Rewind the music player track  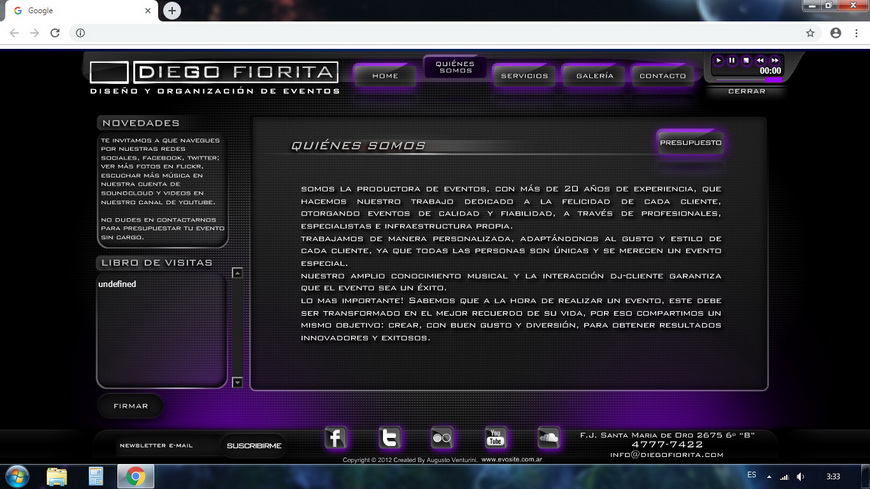tap(760, 61)
